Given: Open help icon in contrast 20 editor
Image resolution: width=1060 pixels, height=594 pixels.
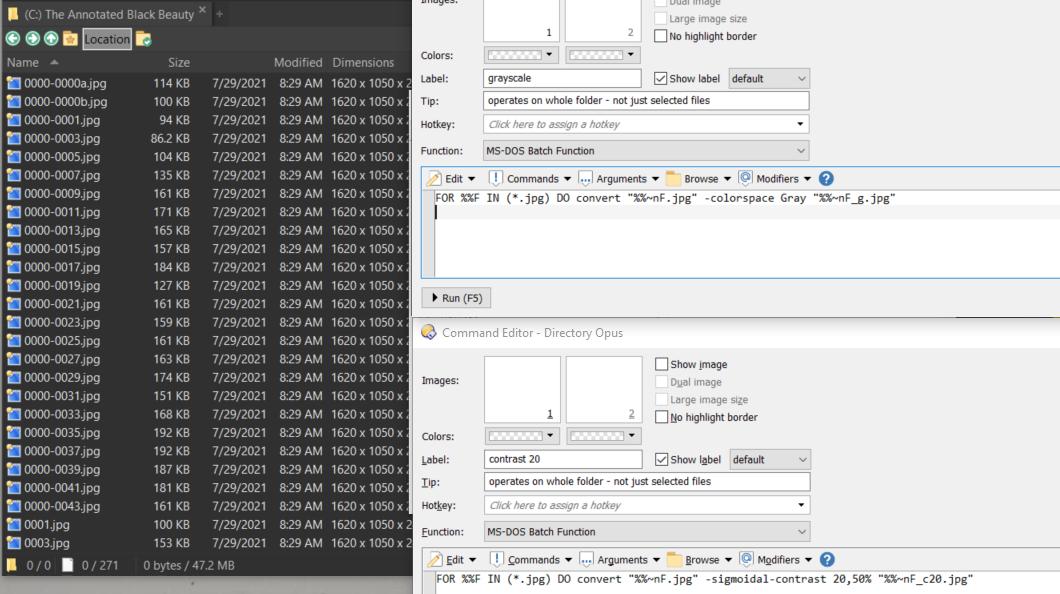Looking at the screenshot, I should click(826, 560).
